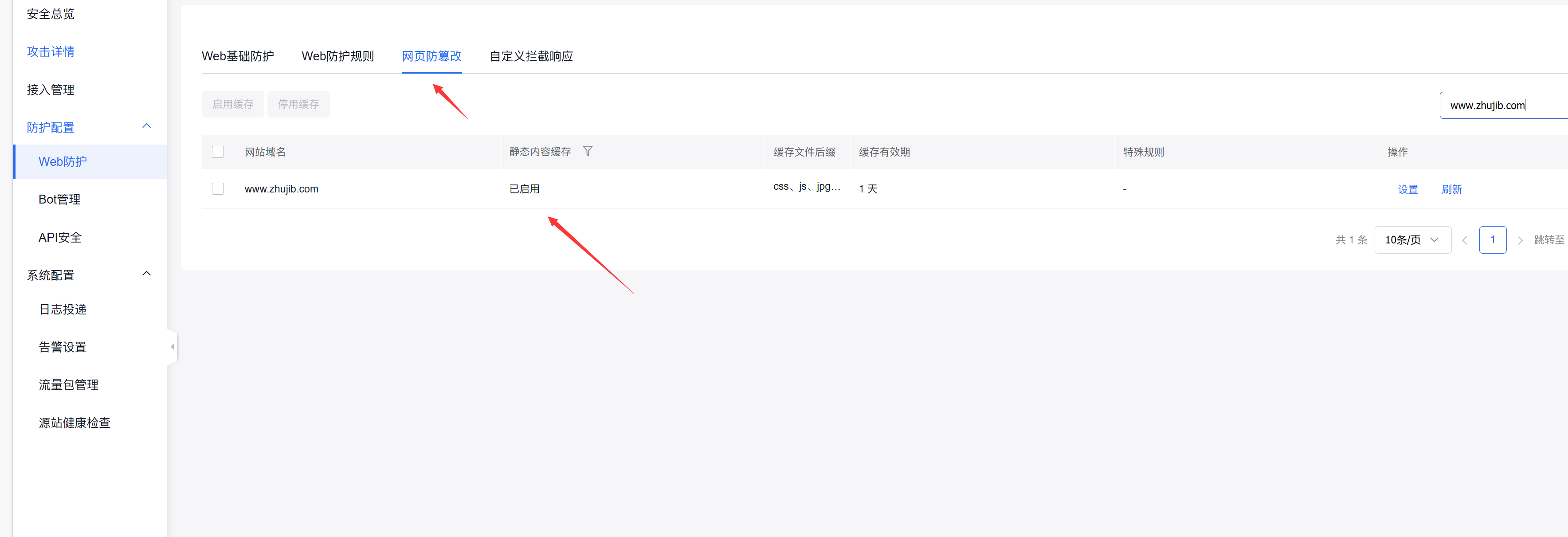Image resolution: width=1568 pixels, height=537 pixels.
Task: Check the www.zhujib.com row checkbox
Action: [x=218, y=189]
